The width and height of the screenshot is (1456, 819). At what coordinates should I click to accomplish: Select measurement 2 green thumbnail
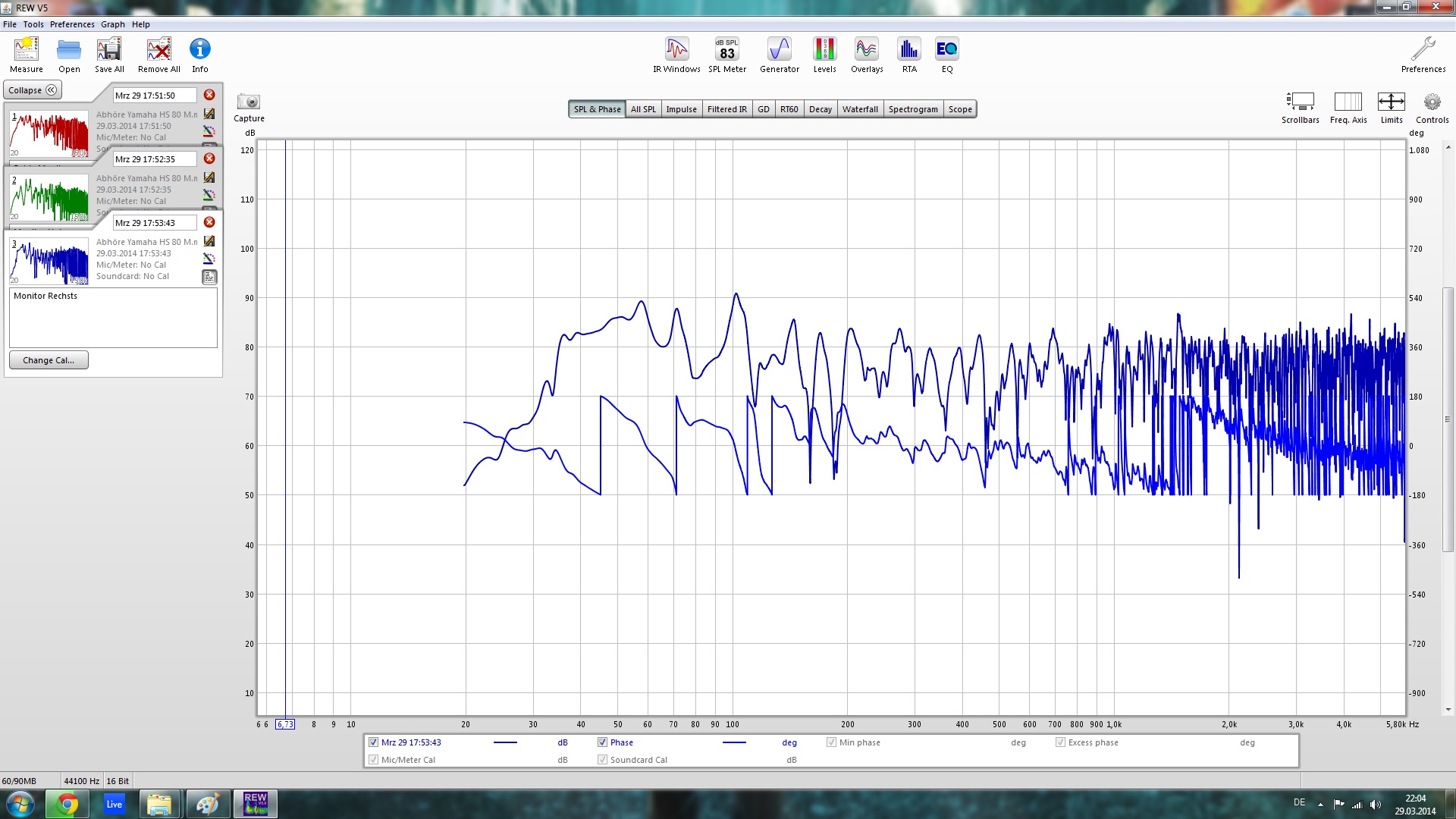pyautogui.click(x=49, y=198)
